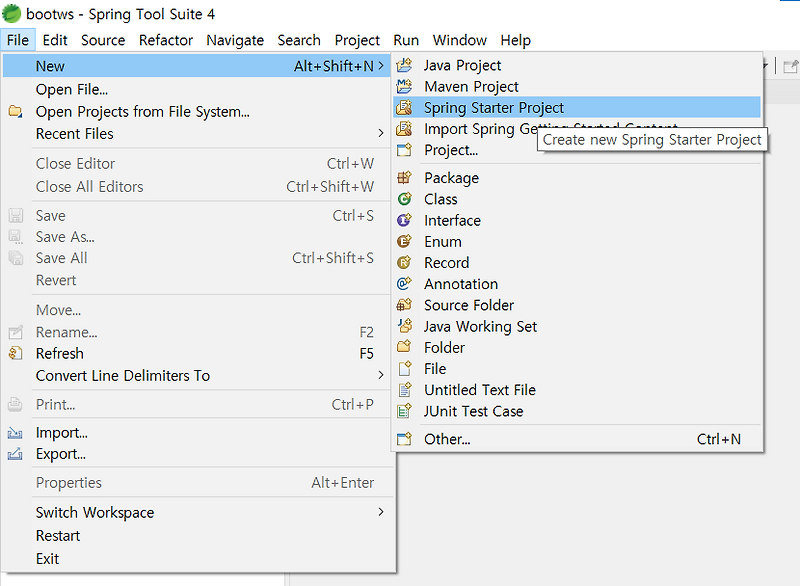Click the JUnit Test Case icon
Image resolution: width=800 pixels, height=586 pixels.
click(x=404, y=411)
